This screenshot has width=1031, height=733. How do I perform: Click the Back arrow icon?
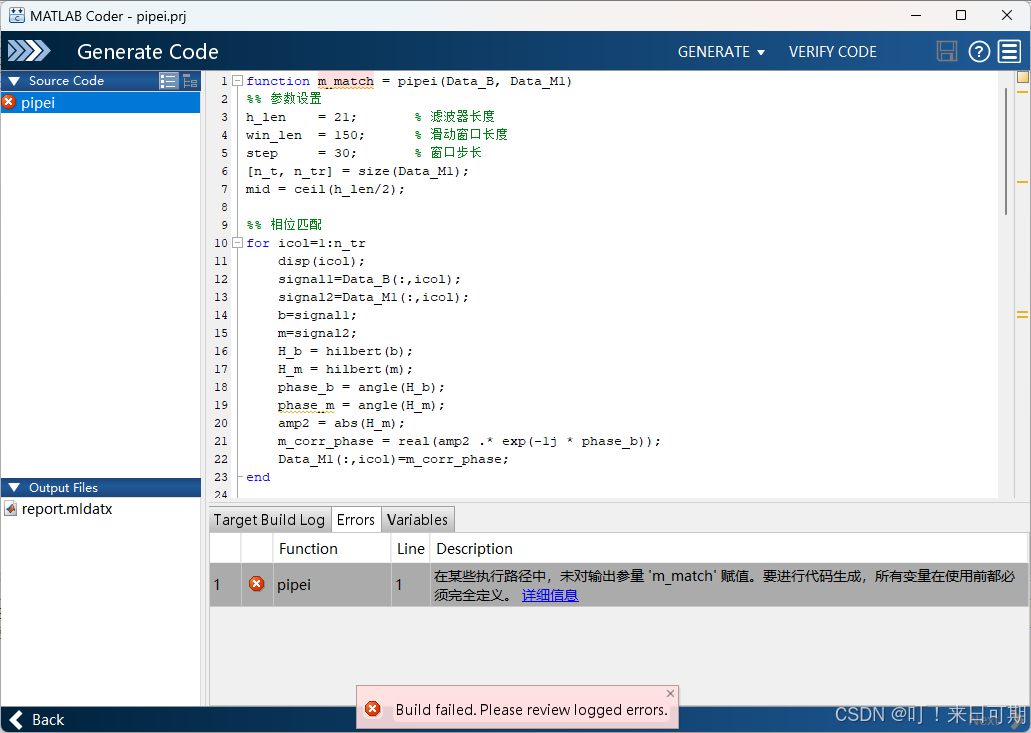pos(16,720)
